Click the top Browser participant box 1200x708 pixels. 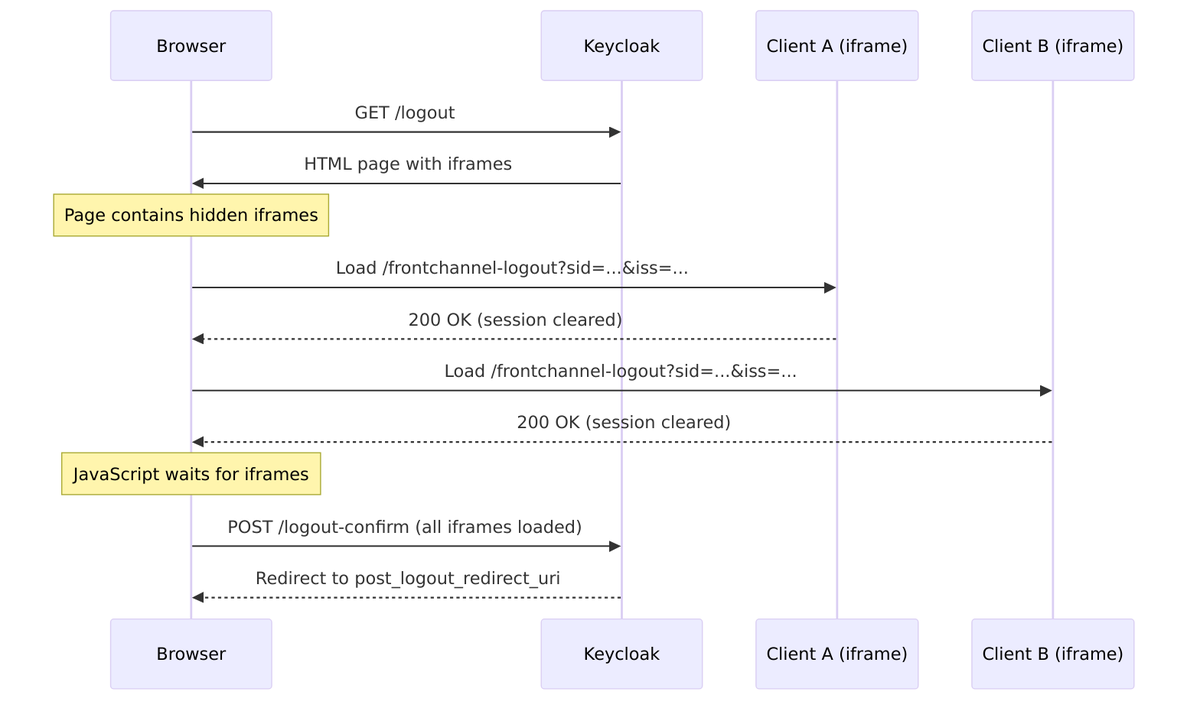pyautogui.click(x=191, y=46)
